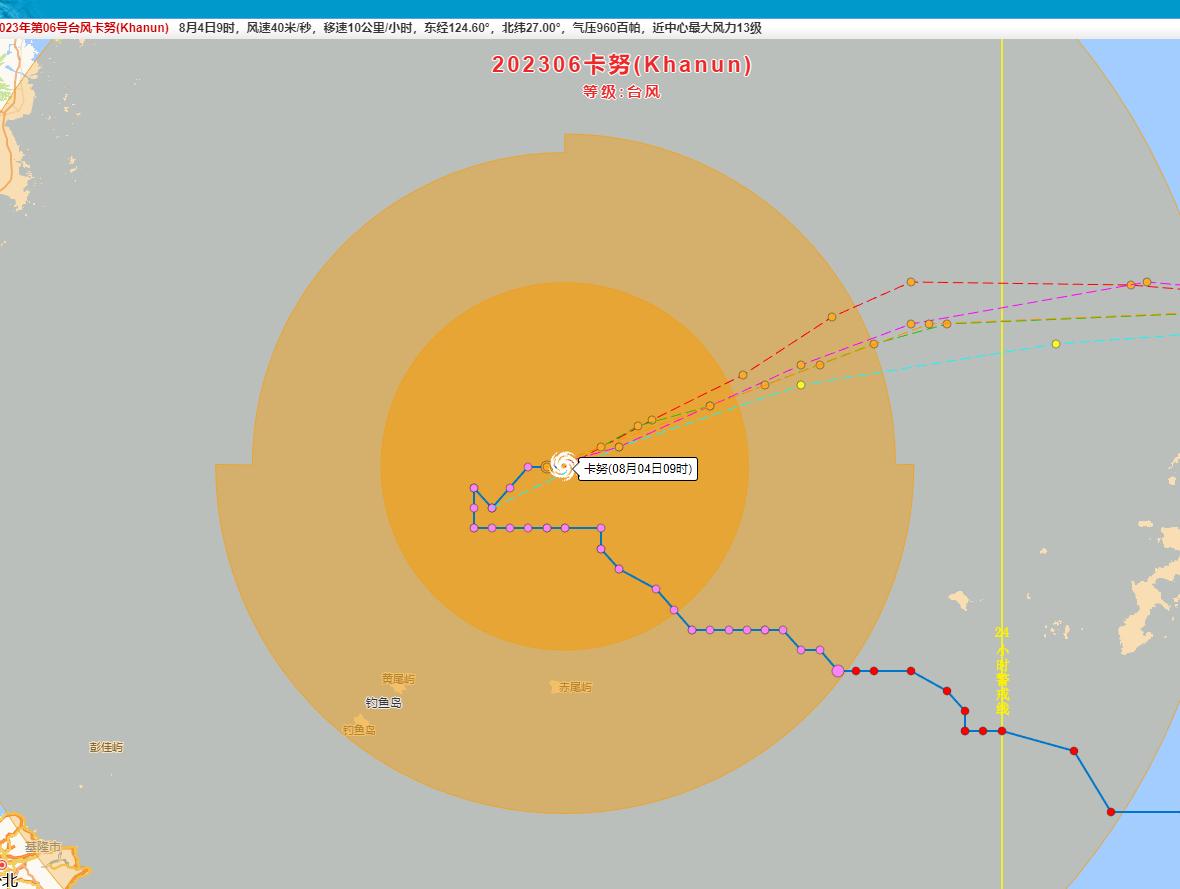The image size is (1180, 889).
Task: Click the 基隆市 city label
Action: coord(42,847)
